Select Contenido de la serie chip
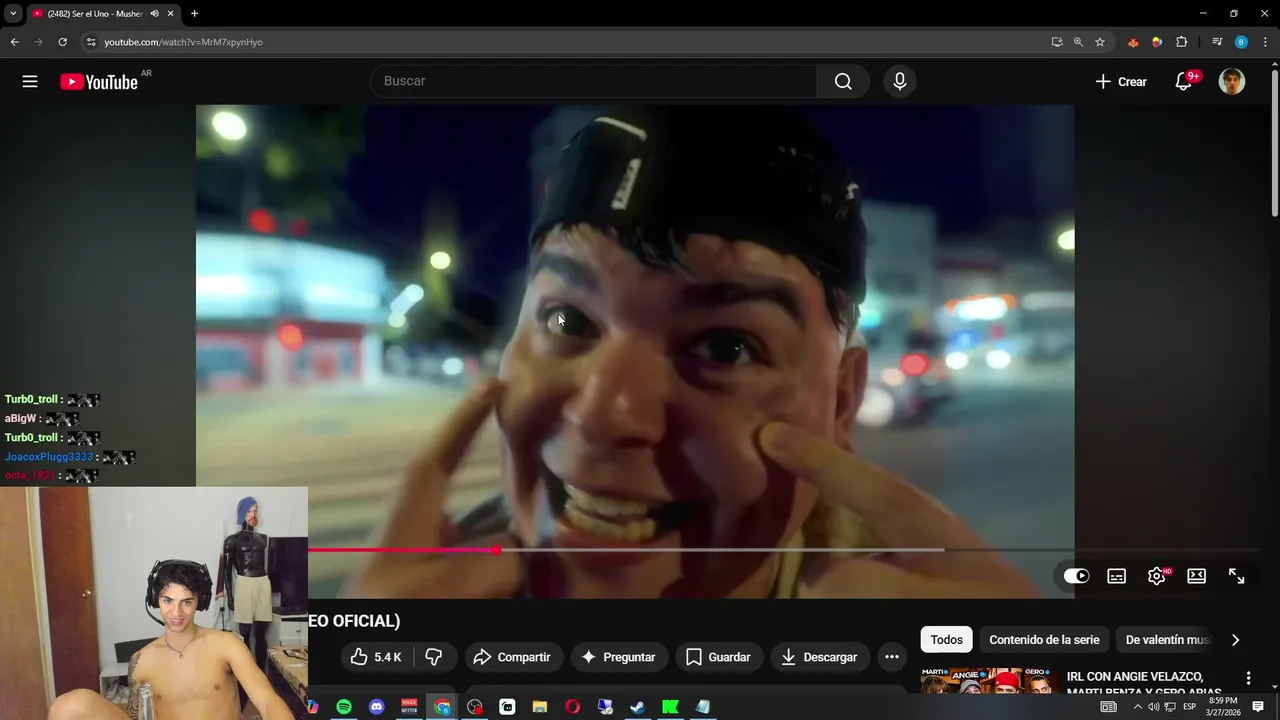The height and width of the screenshot is (720, 1280). tap(1044, 640)
